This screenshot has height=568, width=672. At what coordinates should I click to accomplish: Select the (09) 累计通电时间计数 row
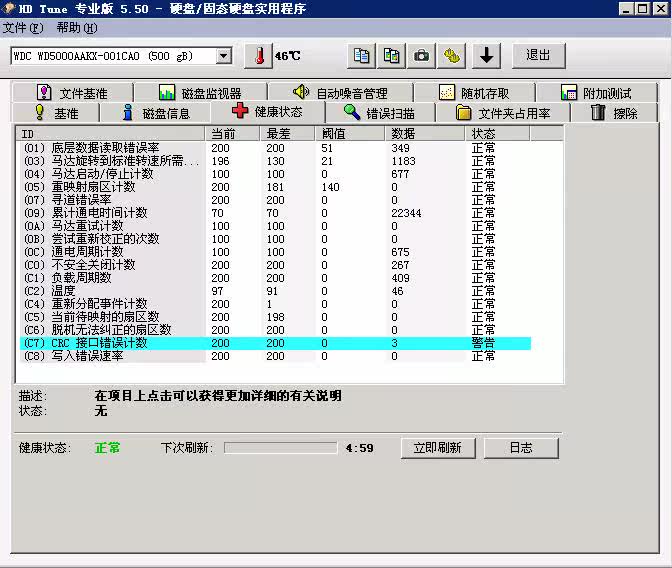(x=276, y=213)
